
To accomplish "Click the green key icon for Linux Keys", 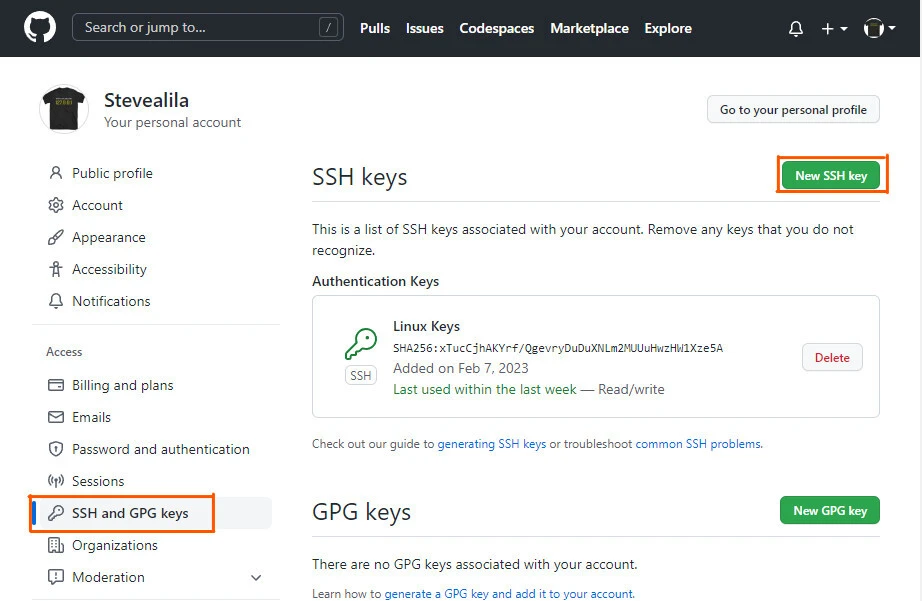I will tap(360, 345).
